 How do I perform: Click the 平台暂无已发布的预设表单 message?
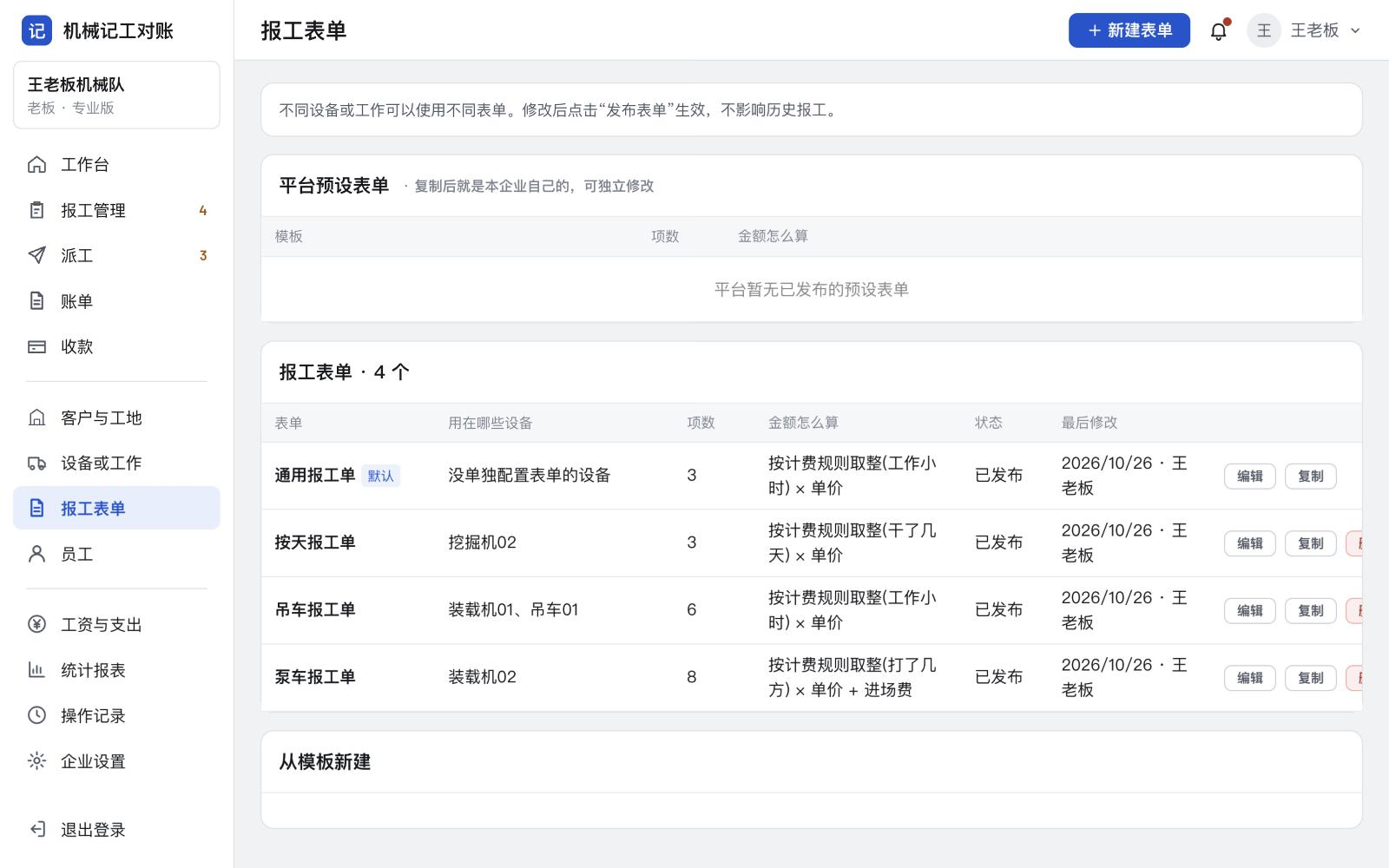coord(811,289)
